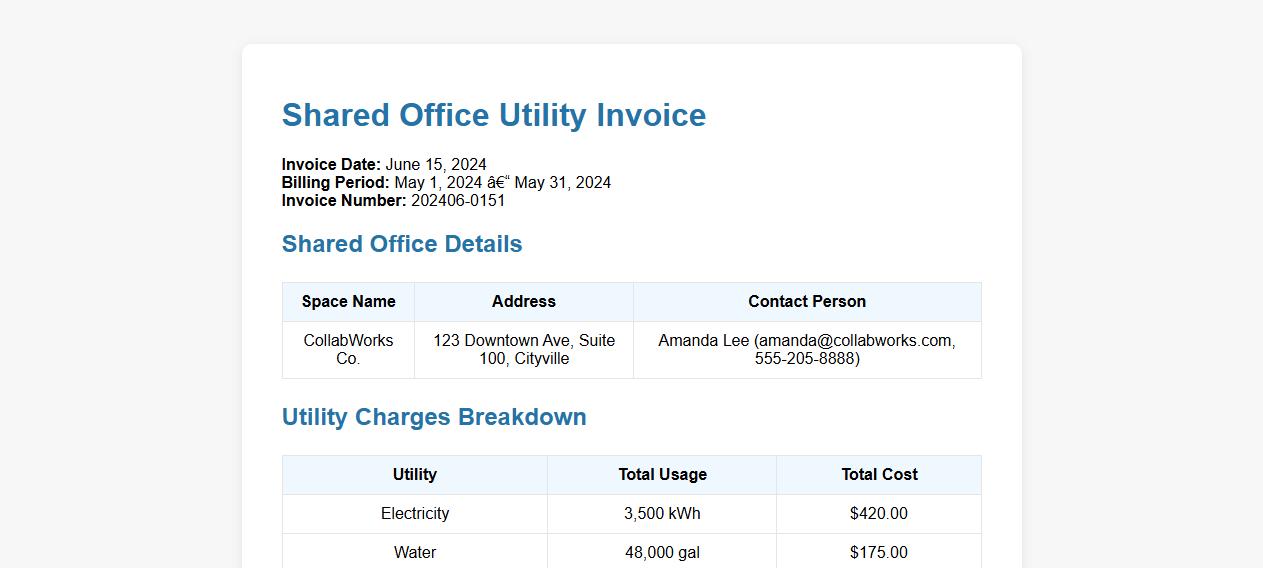Click the Address column header
Screen dimensions: 1263x568
(x=524, y=302)
